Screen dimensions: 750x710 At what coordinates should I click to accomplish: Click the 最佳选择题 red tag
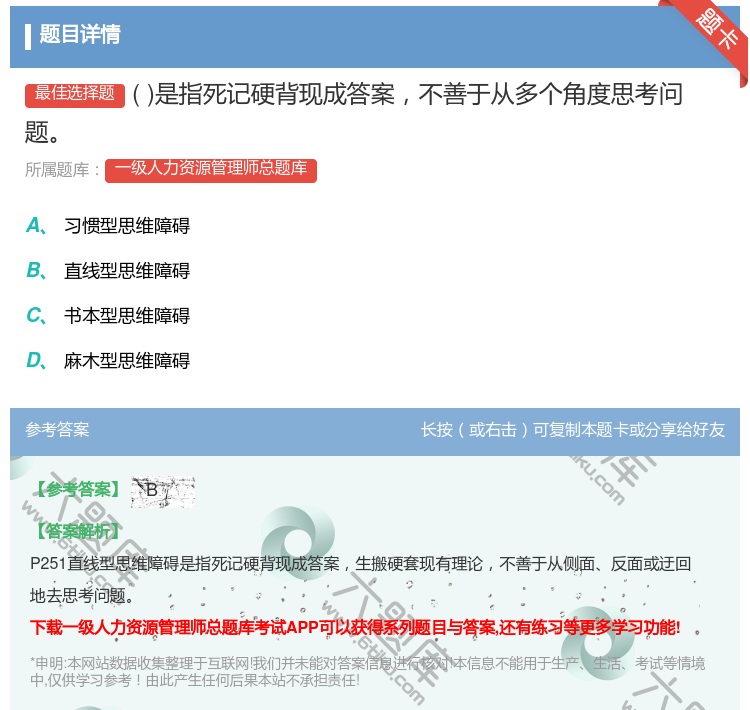[75, 95]
